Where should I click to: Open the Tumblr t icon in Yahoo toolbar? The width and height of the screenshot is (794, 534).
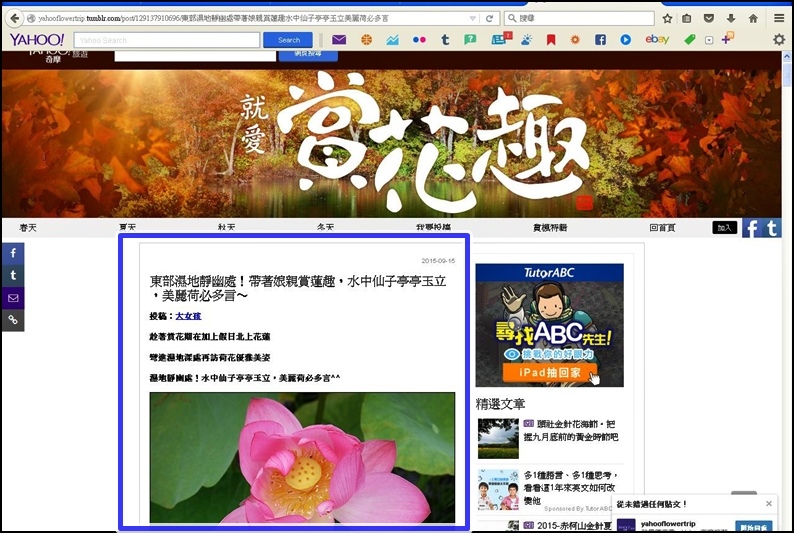tap(445, 39)
